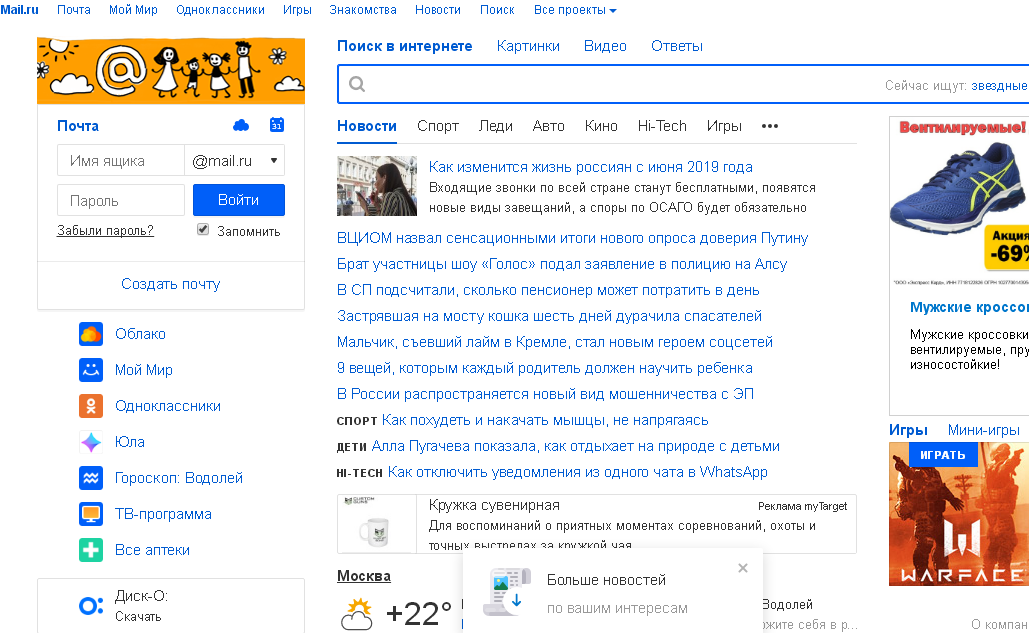Click the Мой Мир sidebar icon

[x=91, y=370]
